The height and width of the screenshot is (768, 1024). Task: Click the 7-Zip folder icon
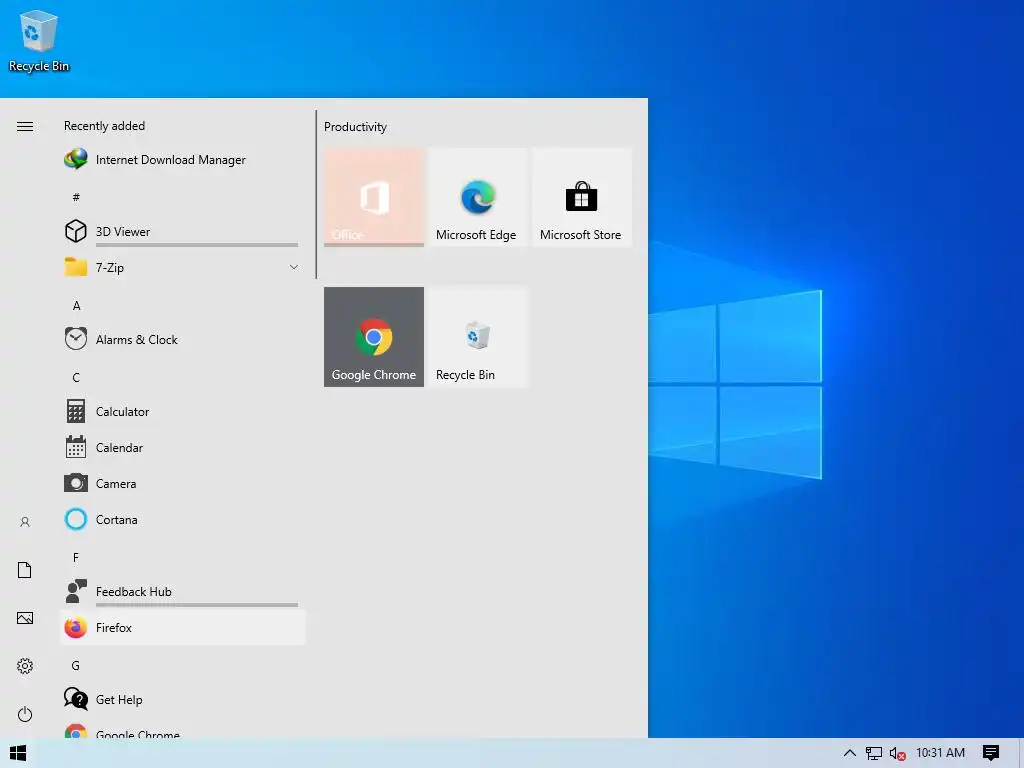76,267
